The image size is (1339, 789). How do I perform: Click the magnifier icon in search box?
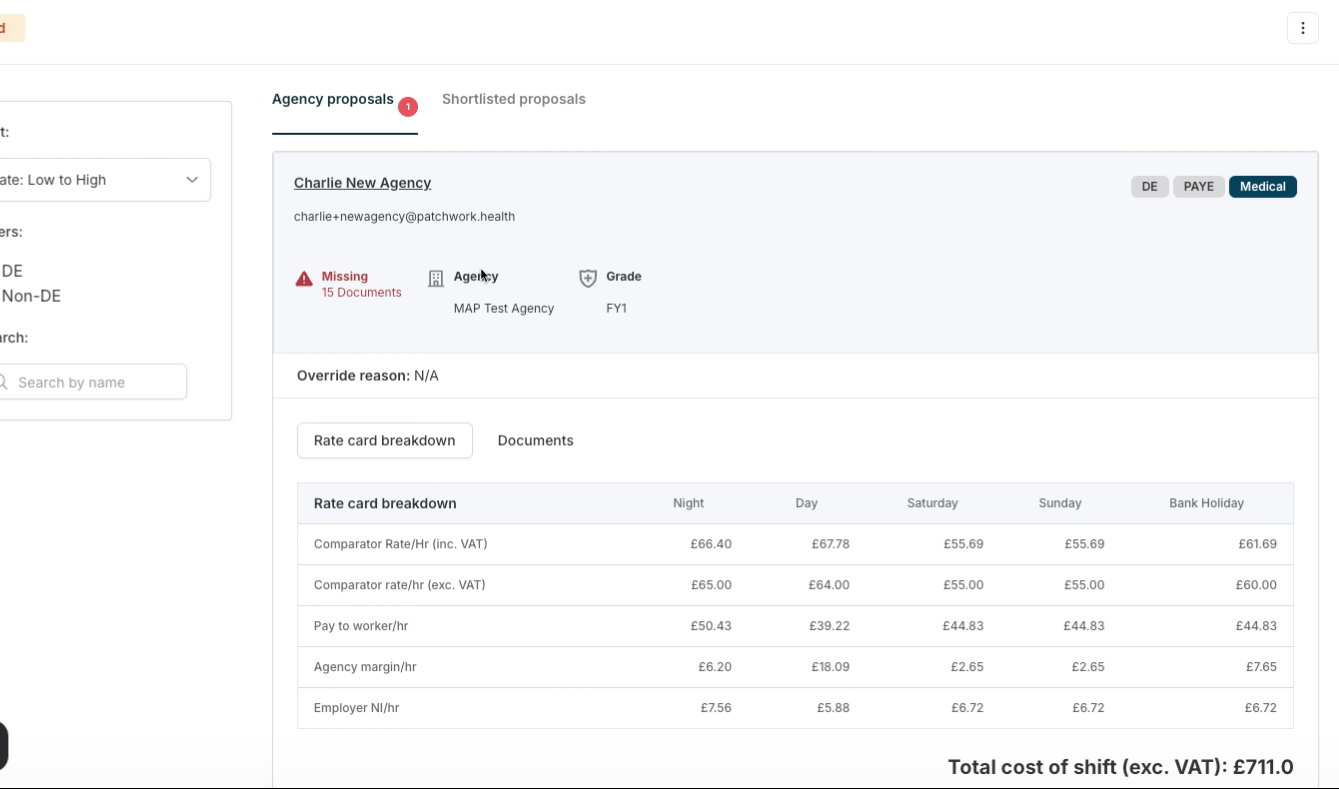tap(4, 382)
